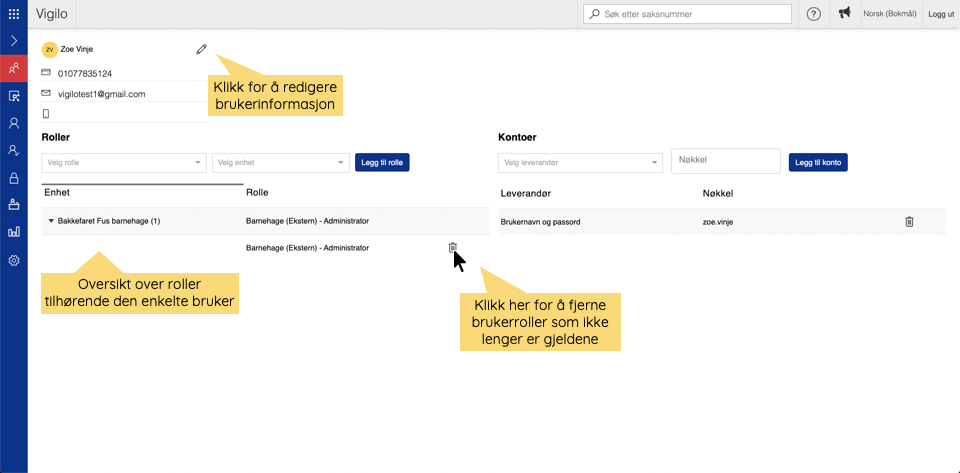
Task: Click the Legg til rolle button
Action: point(382,162)
